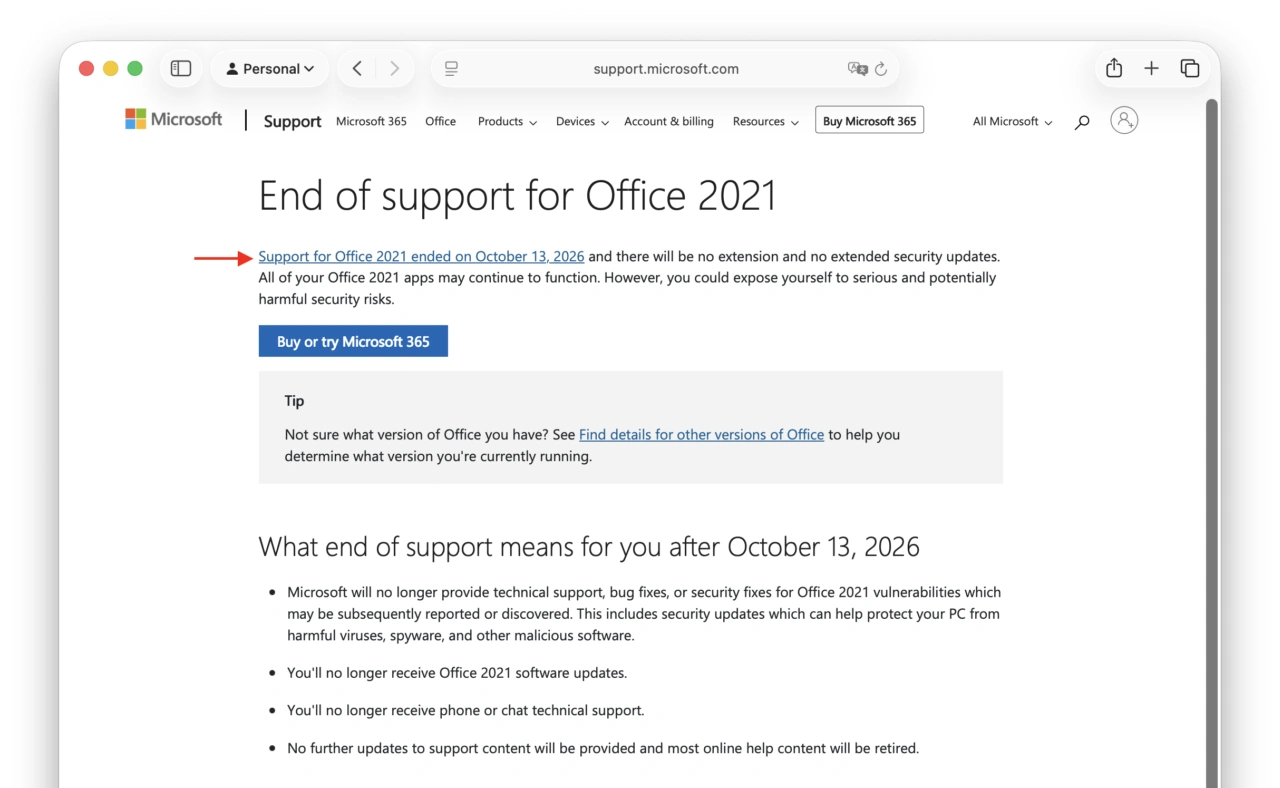Viewport: 1280px width, 788px height.
Task: Open the Personal profile dropdown
Action: click(270, 69)
